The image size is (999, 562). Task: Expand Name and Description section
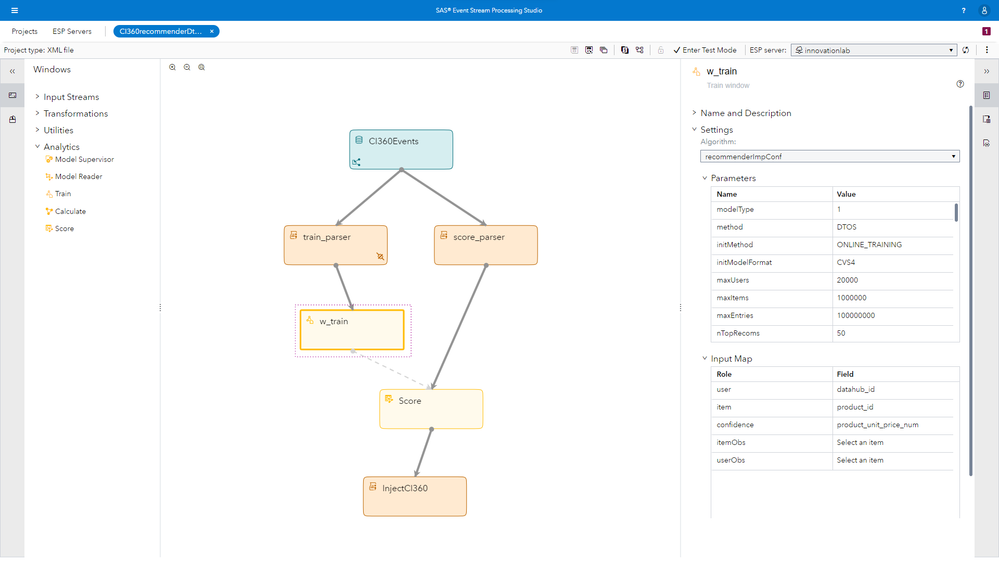(694, 113)
